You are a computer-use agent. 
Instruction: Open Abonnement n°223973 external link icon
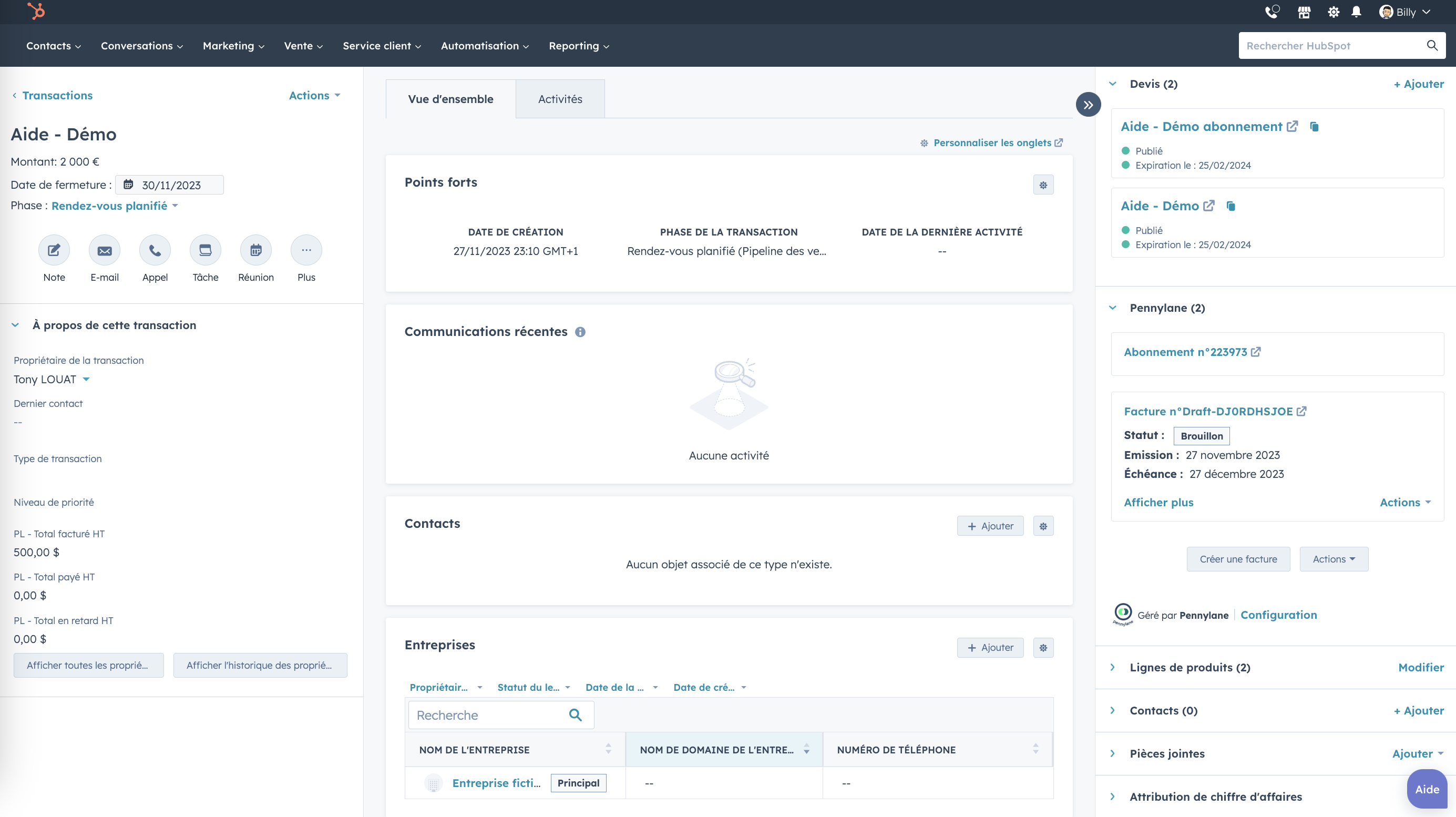tap(1255, 352)
